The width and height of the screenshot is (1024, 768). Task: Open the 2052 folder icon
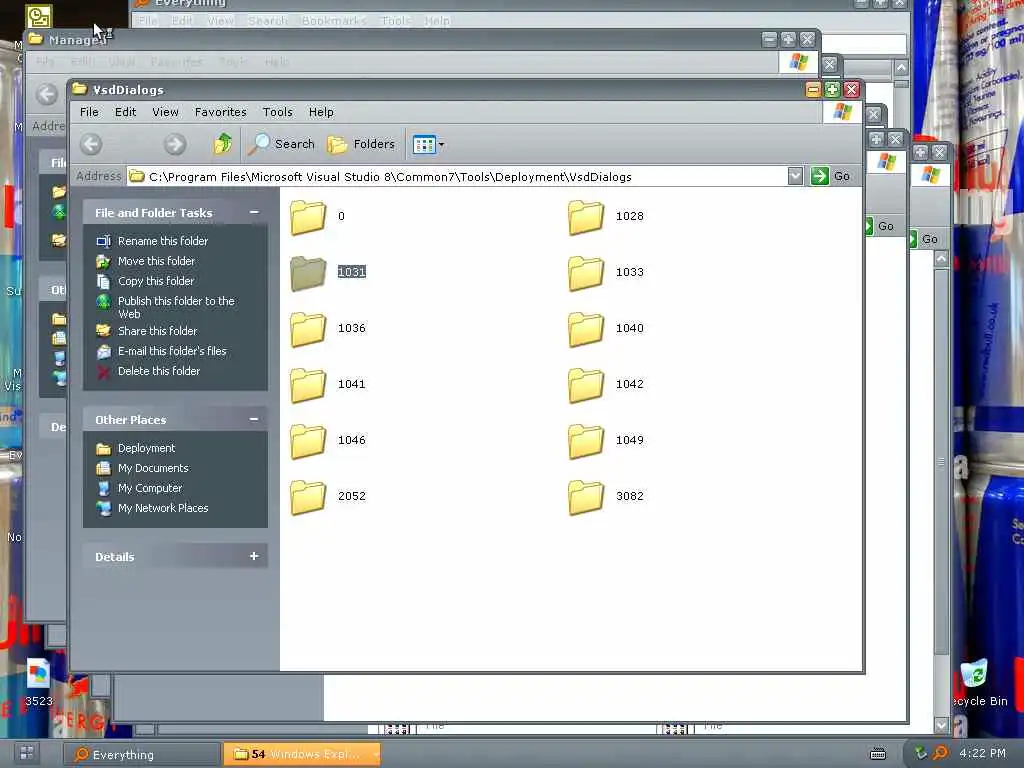[308, 498]
